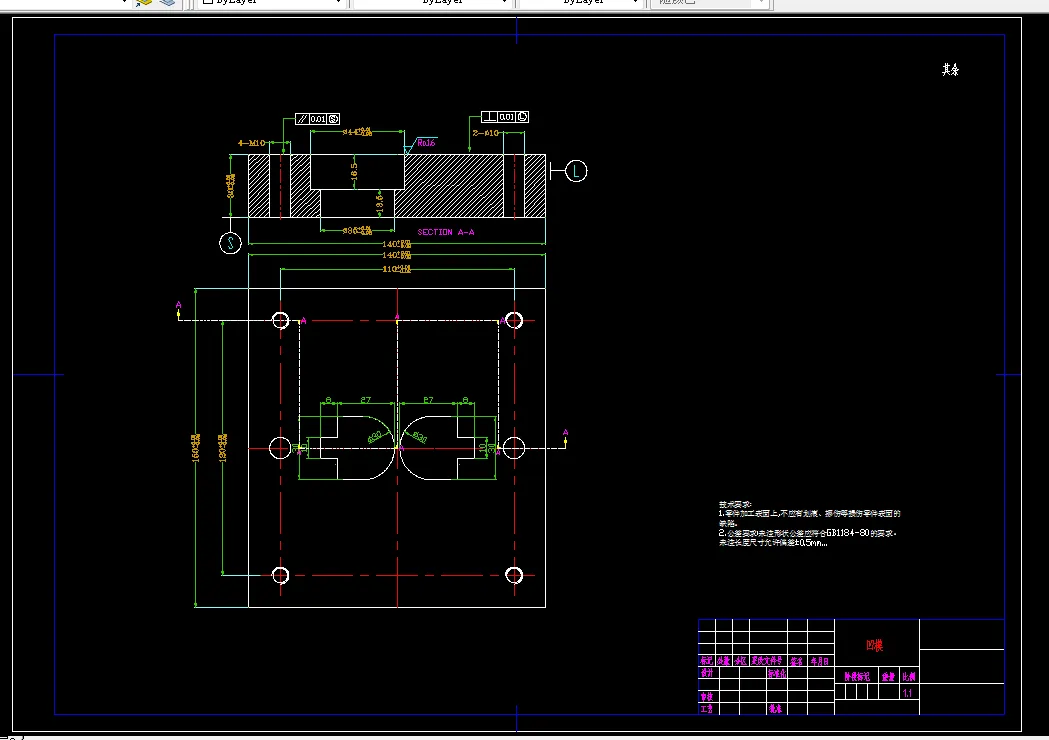The width and height of the screenshot is (1049, 740).
Task: Select the Ro1.6 surface roughness symbol
Action: pos(421,145)
